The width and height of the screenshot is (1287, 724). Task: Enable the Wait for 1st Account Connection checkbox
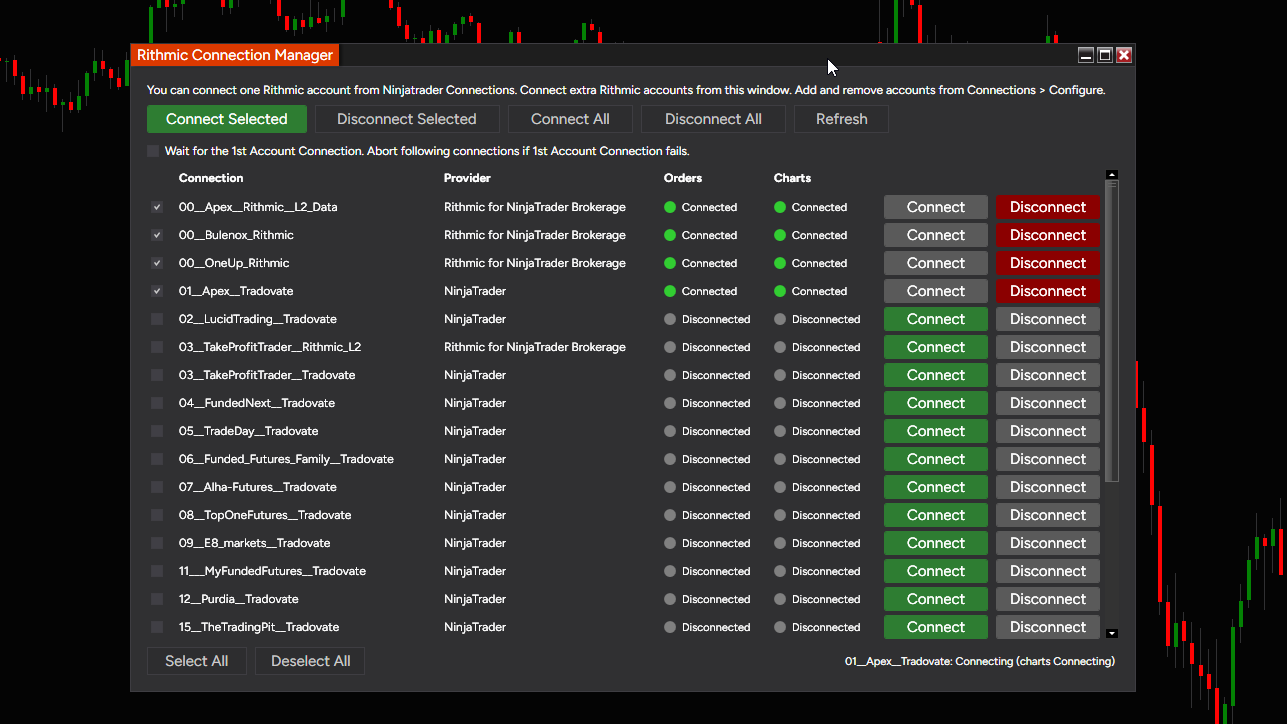153,151
